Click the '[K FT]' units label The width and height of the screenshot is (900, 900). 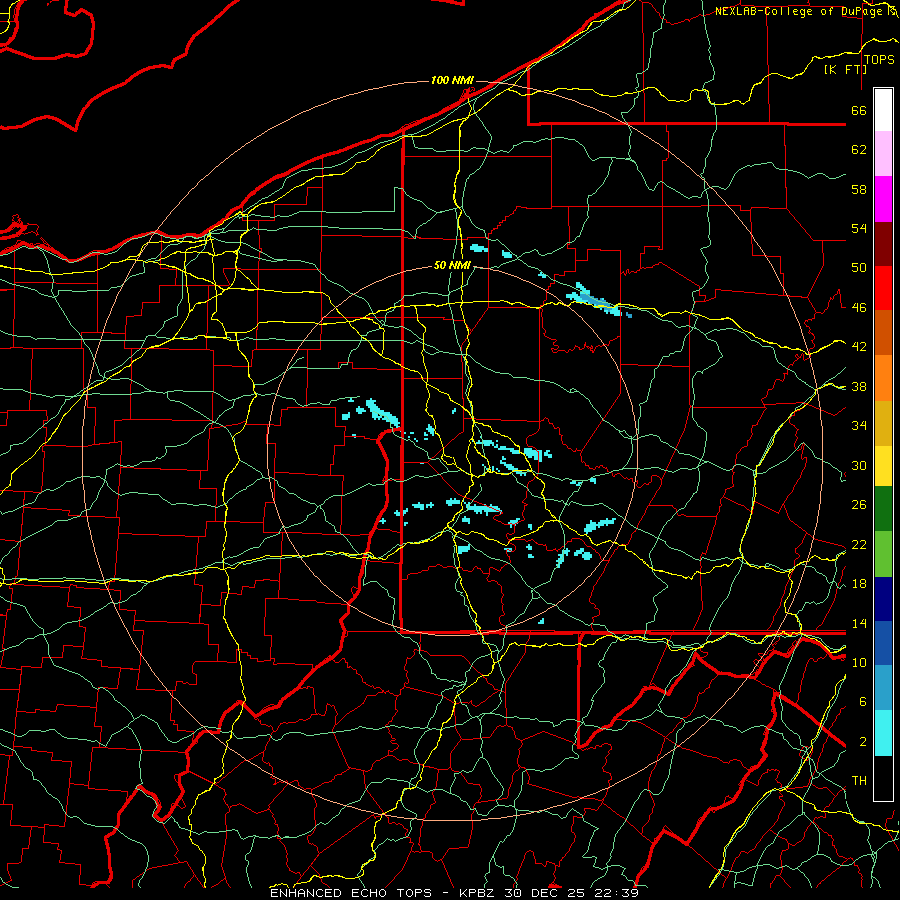click(x=845, y=69)
